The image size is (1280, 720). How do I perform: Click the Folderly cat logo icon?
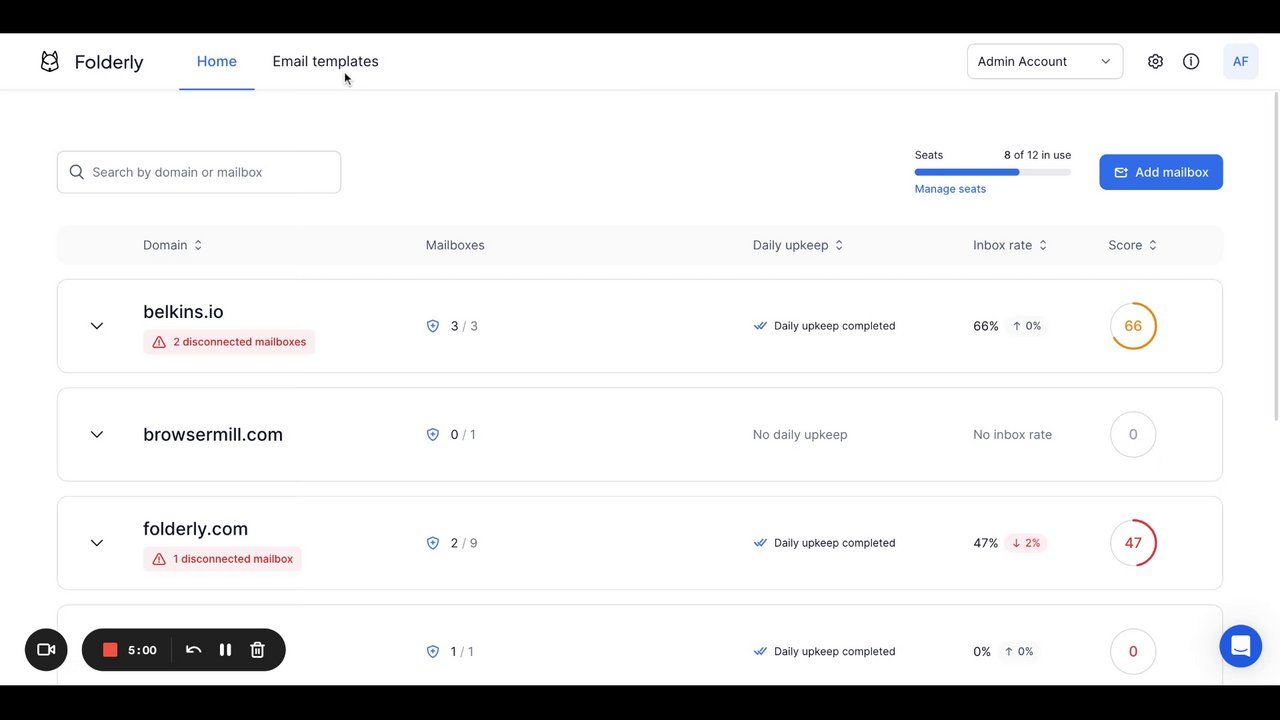50,62
